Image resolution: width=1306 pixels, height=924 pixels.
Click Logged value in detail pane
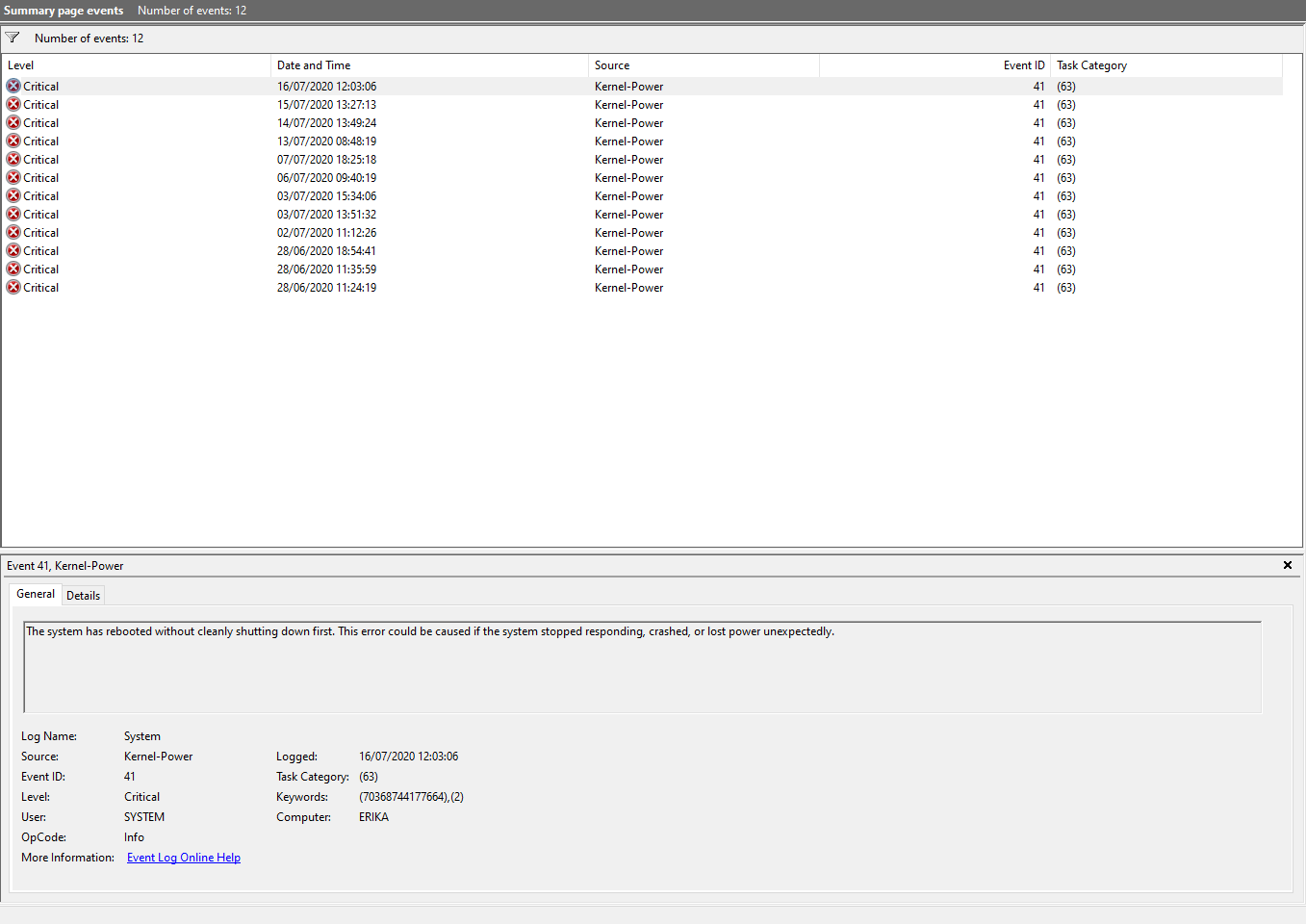click(408, 757)
